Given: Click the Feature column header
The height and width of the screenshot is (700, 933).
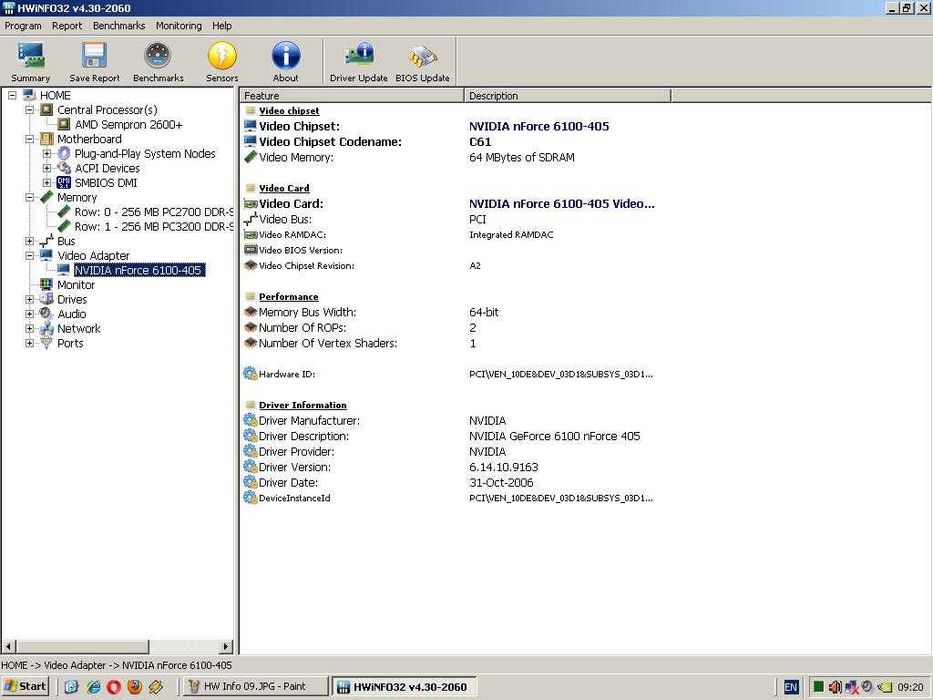Looking at the screenshot, I should tap(352, 95).
